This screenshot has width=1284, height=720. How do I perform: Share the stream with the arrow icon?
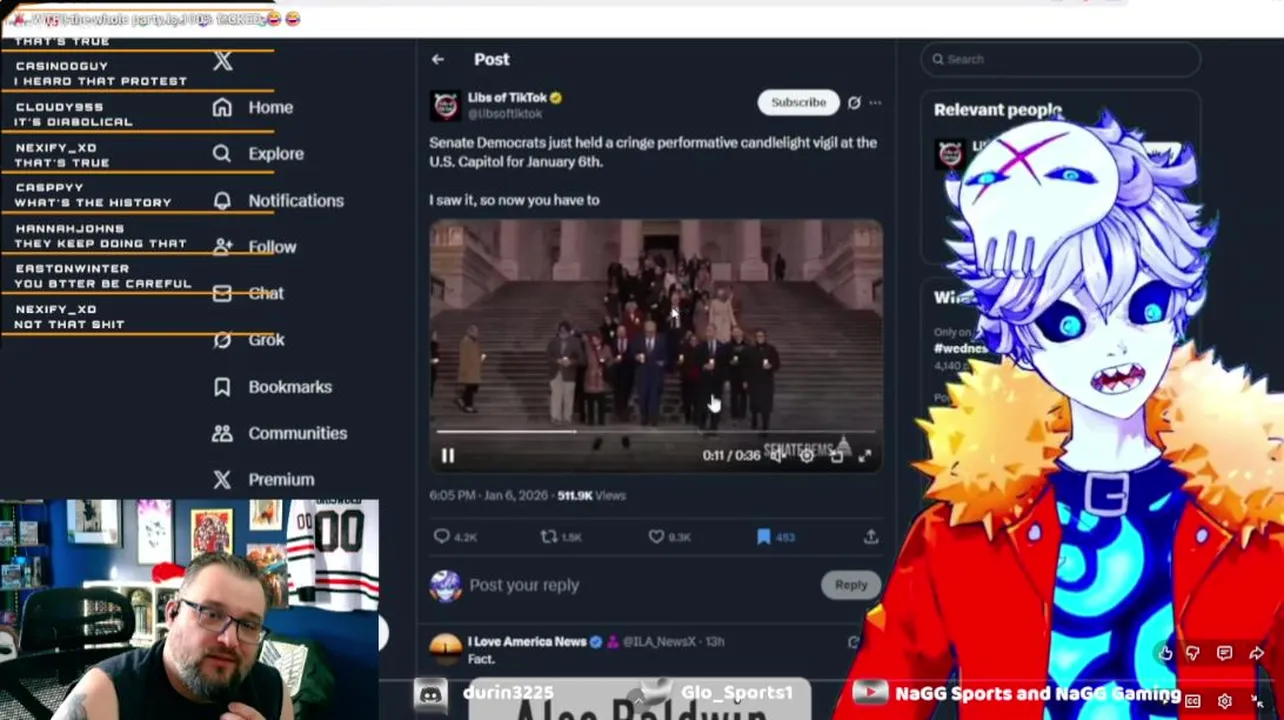pyautogui.click(x=1257, y=653)
